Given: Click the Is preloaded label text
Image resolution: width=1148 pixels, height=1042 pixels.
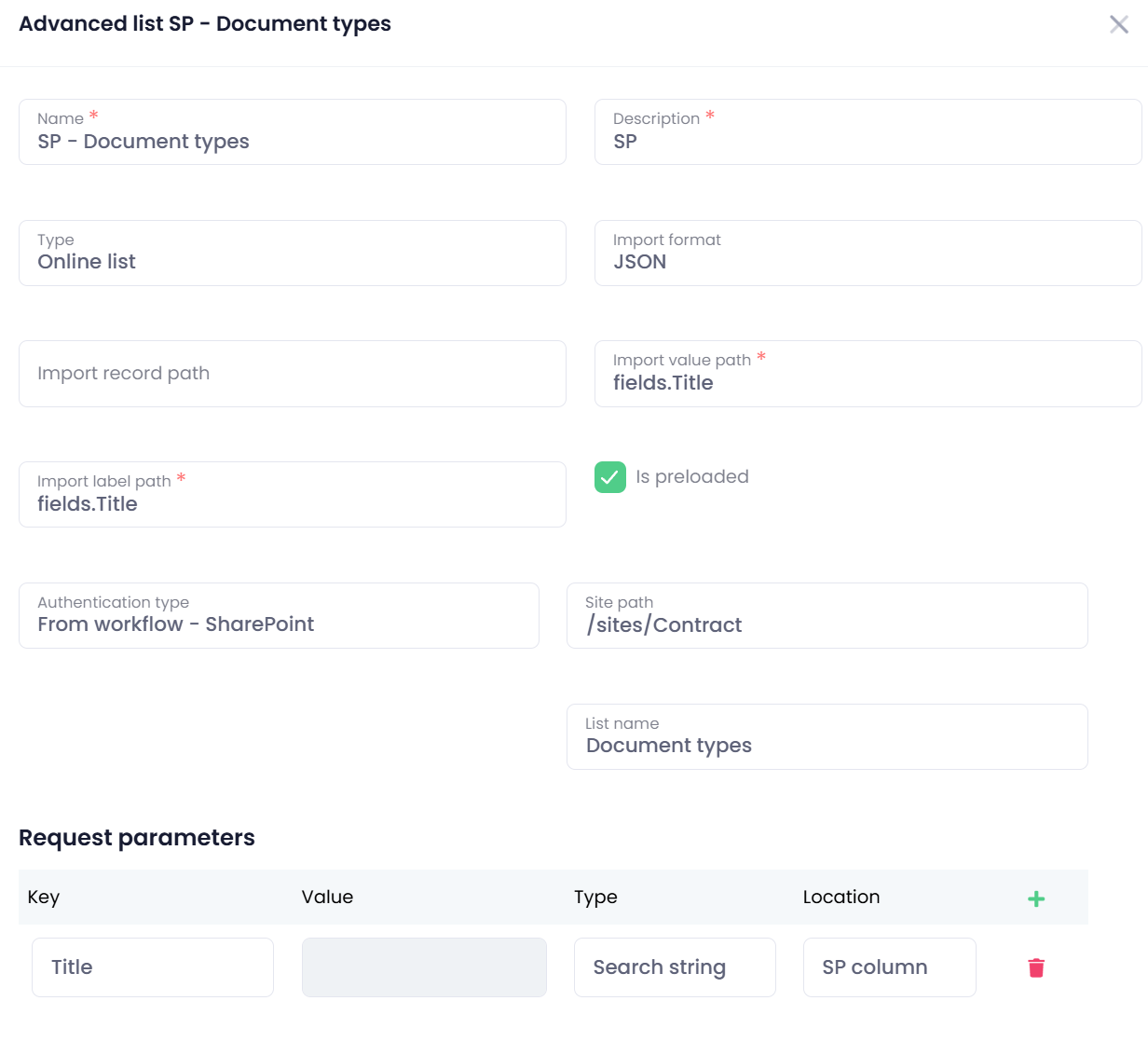Looking at the screenshot, I should click(692, 477).
